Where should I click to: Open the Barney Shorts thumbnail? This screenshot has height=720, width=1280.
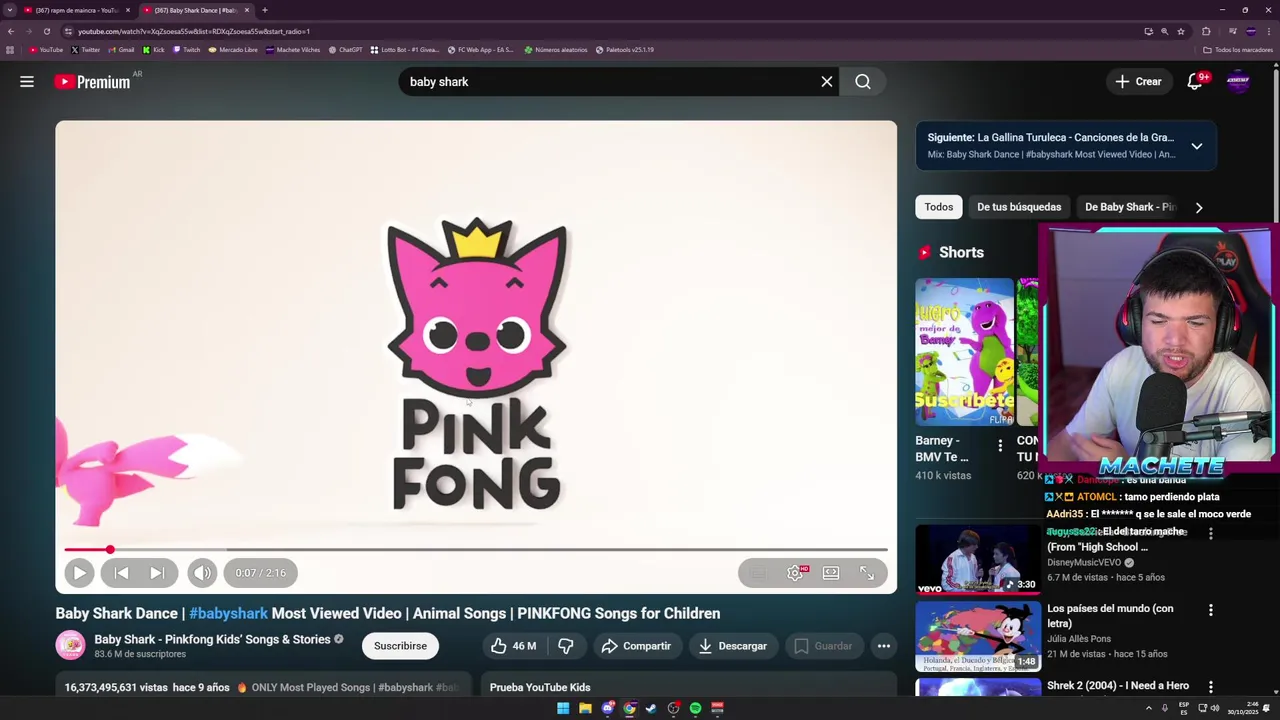(x=964, y=352)
